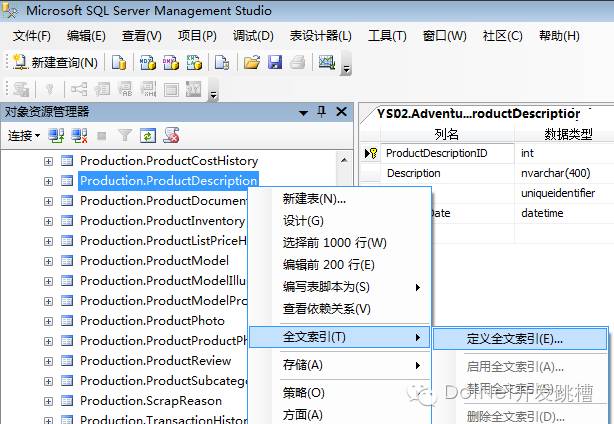Image resolution: width=614 pixels, height=424 pixels.
Task: Click the New Query (新建查询) button
Action: click(x=55, y=63)
